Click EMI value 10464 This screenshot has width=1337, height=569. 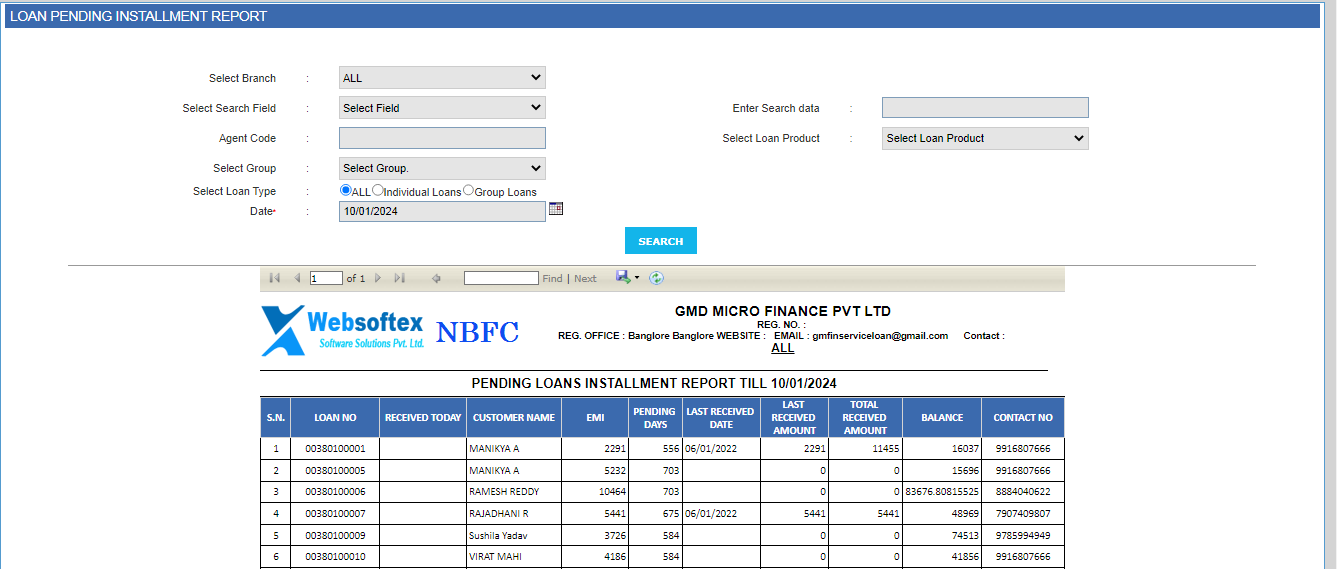[612, 492]
